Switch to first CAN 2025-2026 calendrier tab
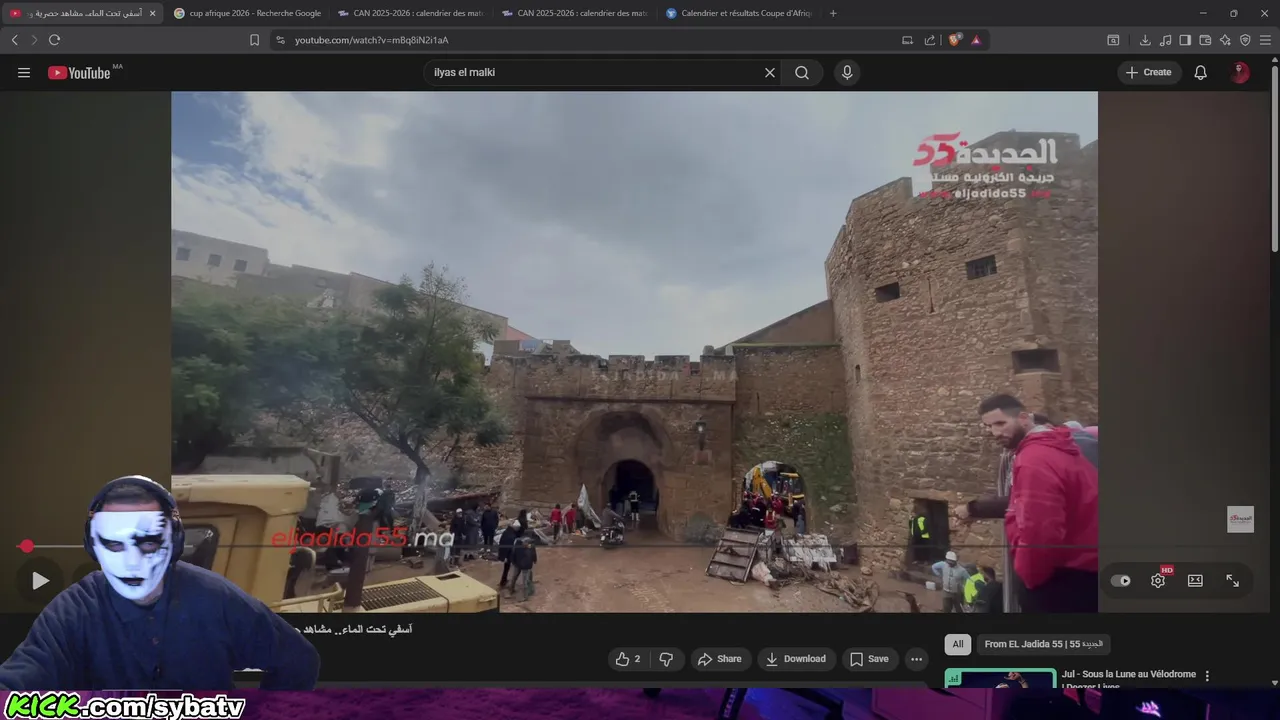The height and width of the screenshot is (720, 1280). [410, 13]
